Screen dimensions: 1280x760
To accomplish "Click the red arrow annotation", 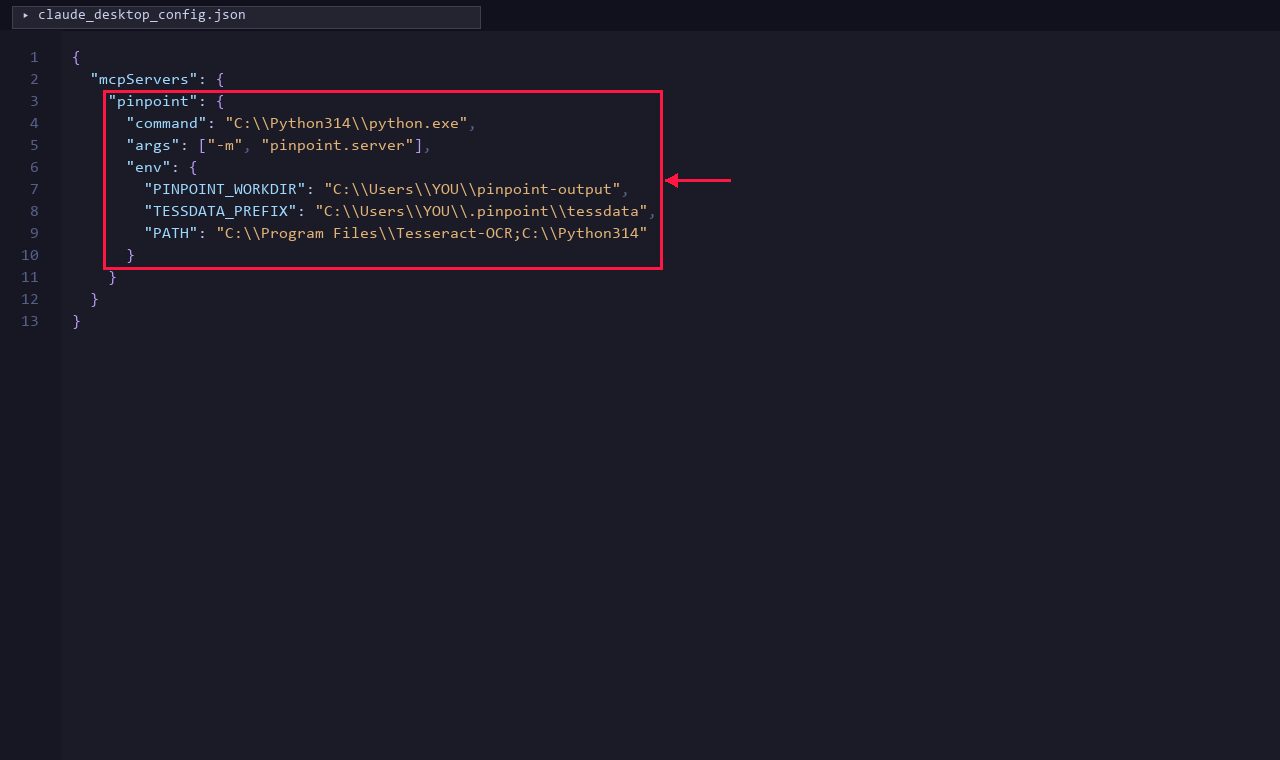I will [x=700, y=181].
